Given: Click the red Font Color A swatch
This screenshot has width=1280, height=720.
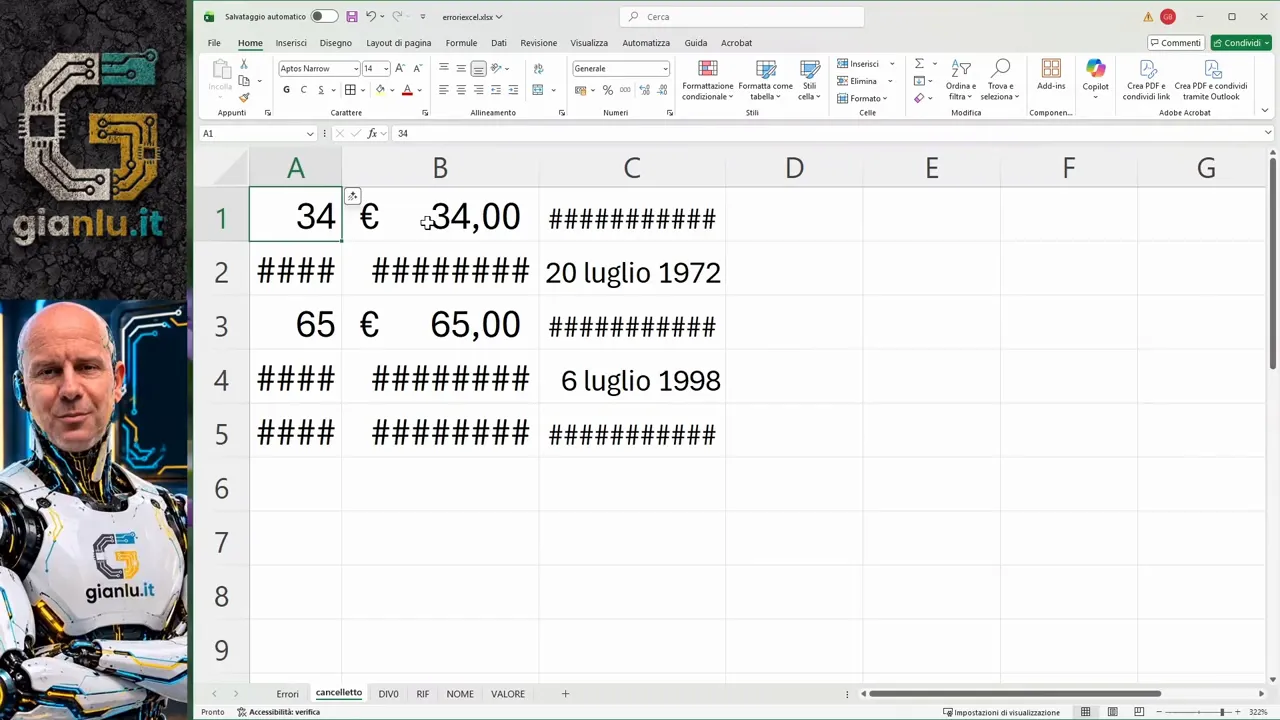Looking at the screenshot, I should (407, 90).
